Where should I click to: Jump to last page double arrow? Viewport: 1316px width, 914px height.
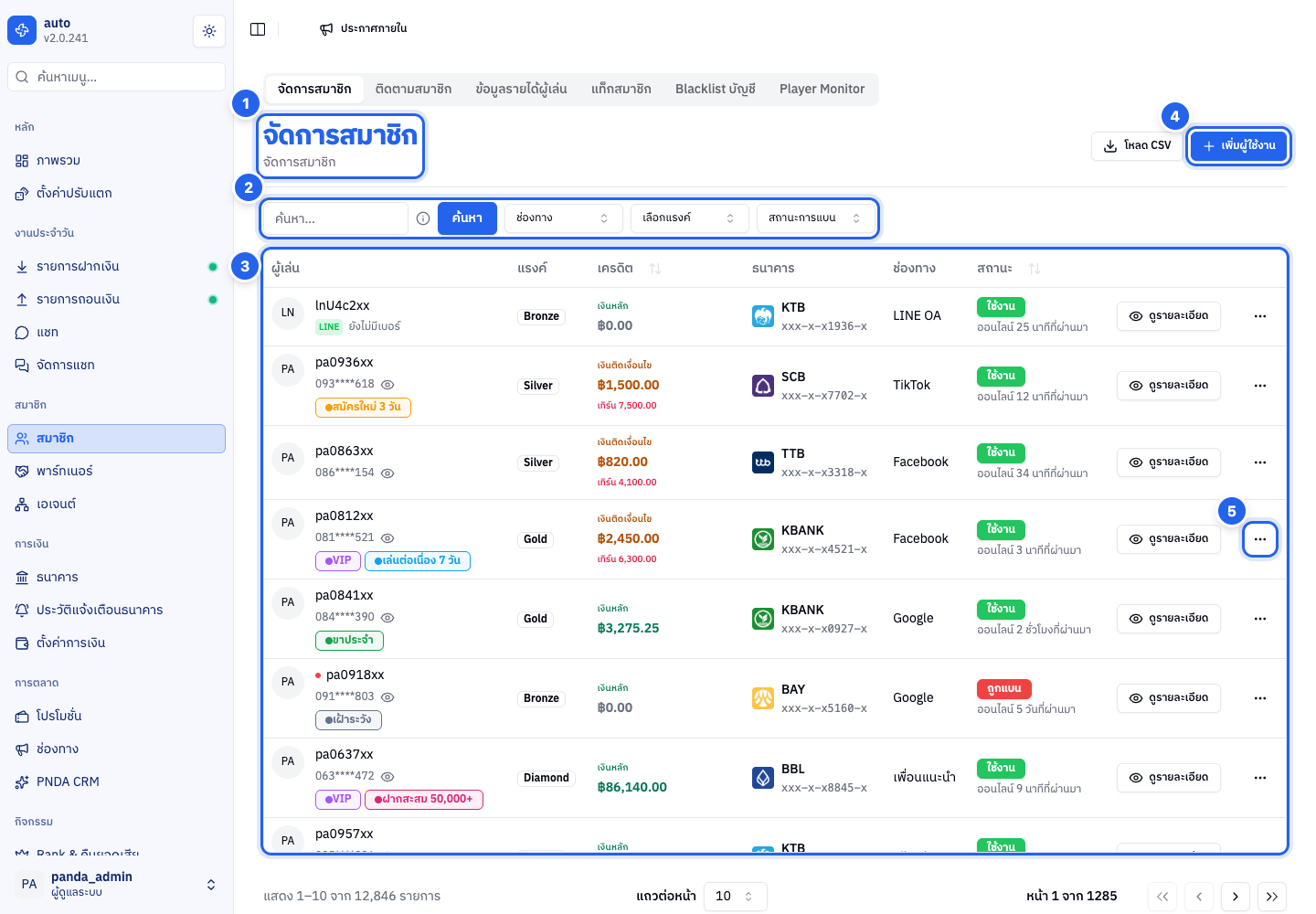pos(1272,897)
